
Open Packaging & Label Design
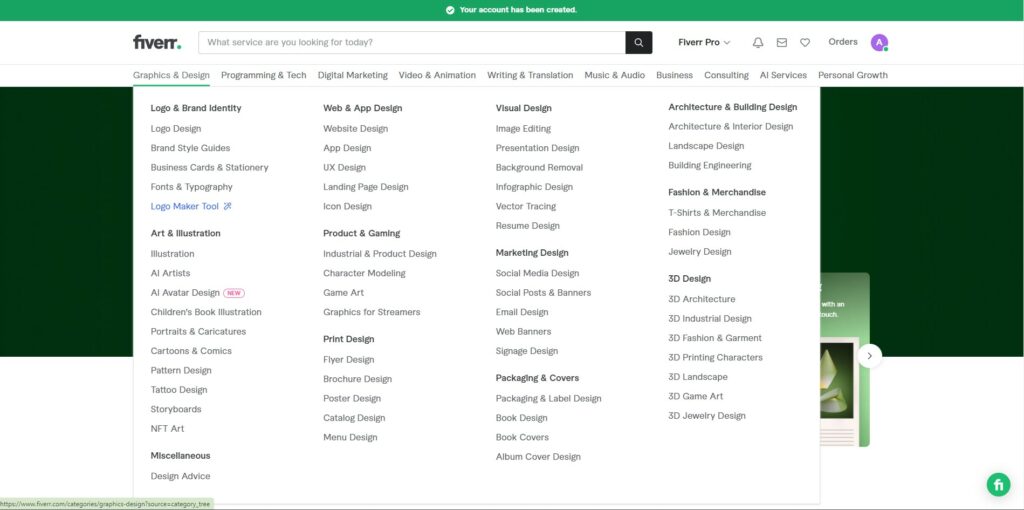(549, 399)
